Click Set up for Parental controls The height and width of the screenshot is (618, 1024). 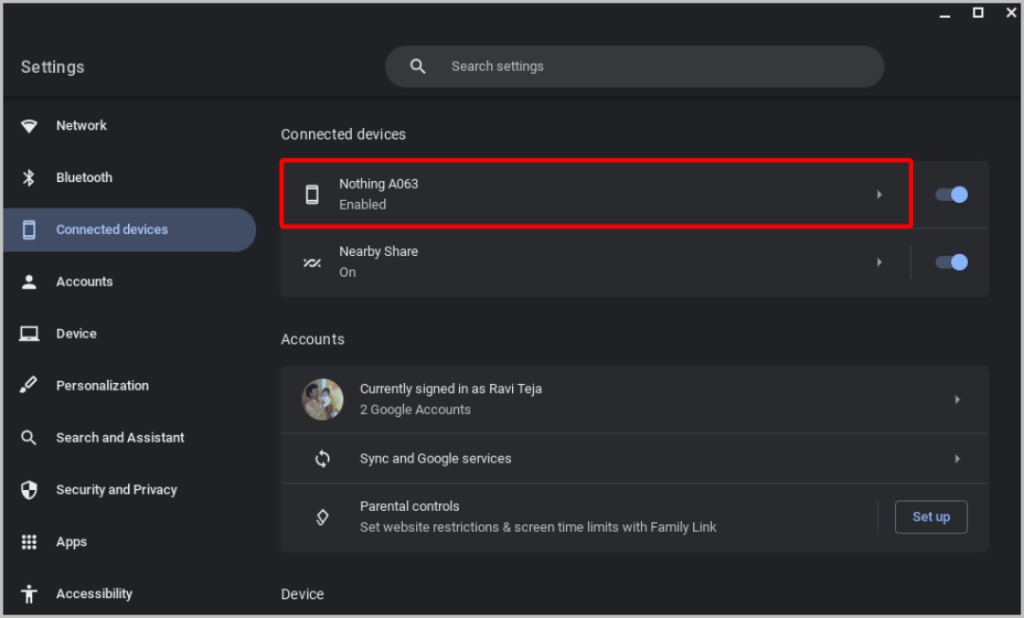pyautogui.click(x=931, y=517)
